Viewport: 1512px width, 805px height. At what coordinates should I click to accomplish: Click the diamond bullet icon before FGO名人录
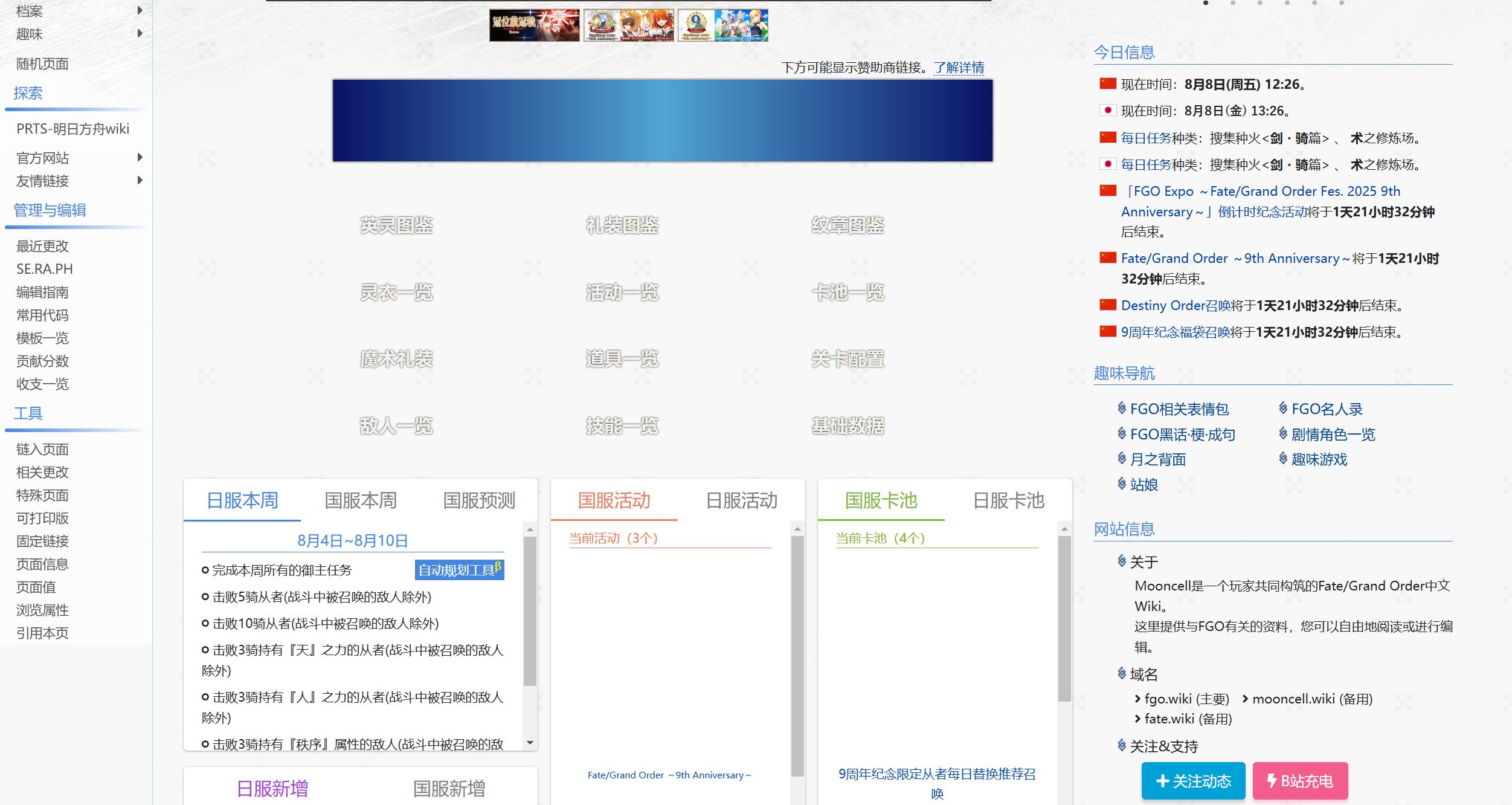tap(1283, 408)
